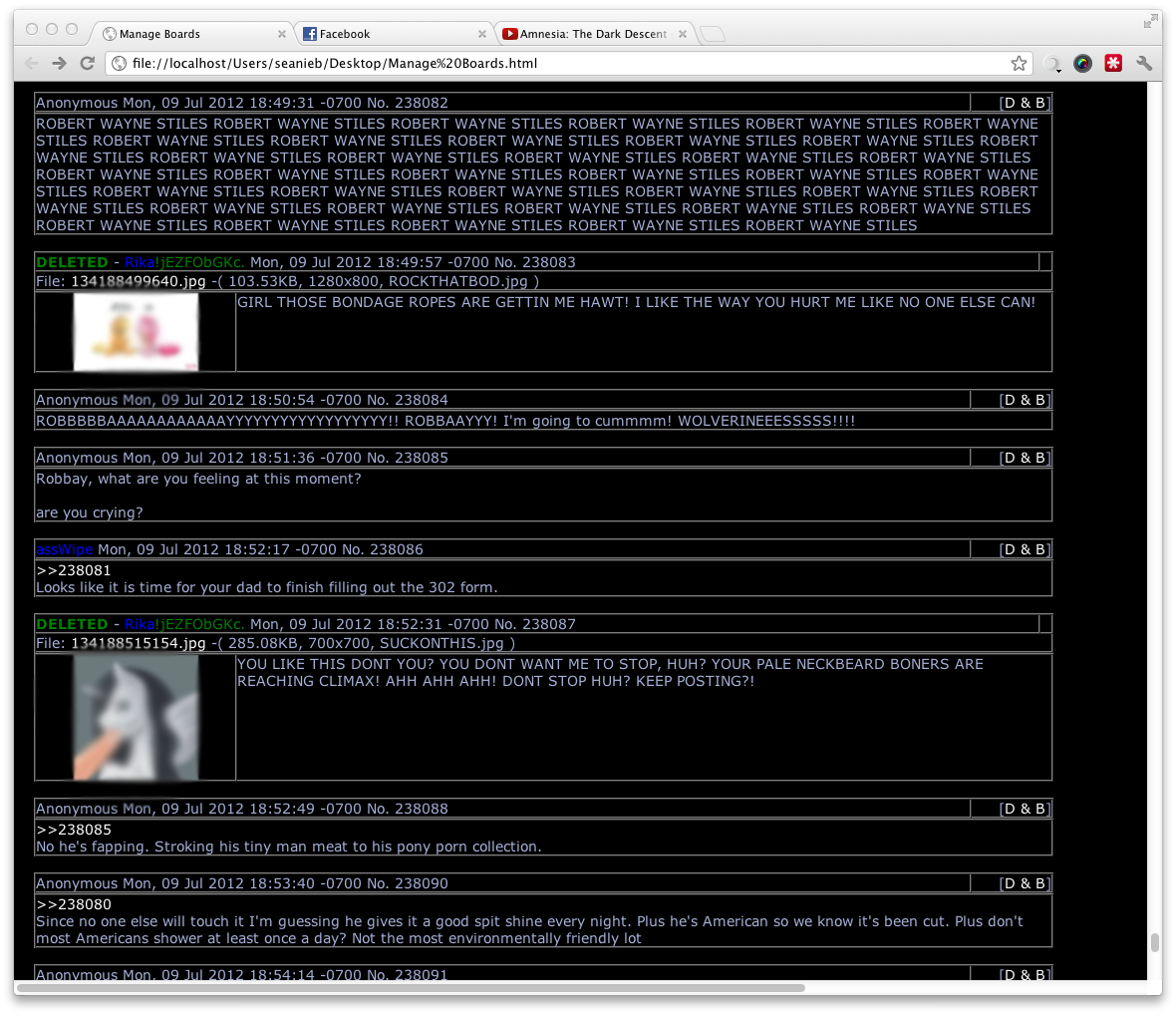This screenshot has width=1176, height=1015.
Task: Switch to the Facebook tab
Action: 393,34
